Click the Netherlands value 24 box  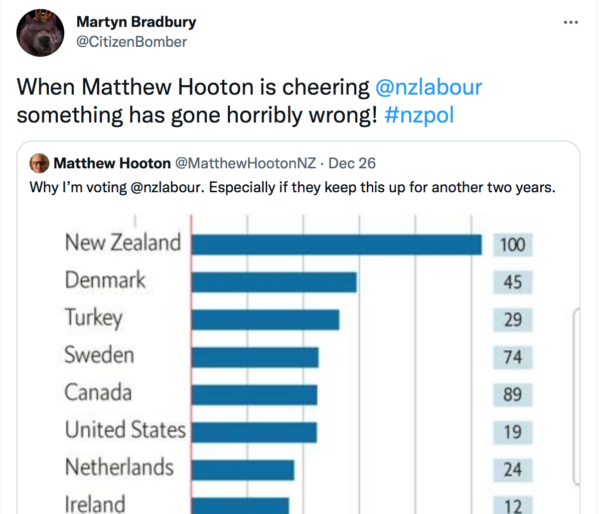[x=513, y=469]
